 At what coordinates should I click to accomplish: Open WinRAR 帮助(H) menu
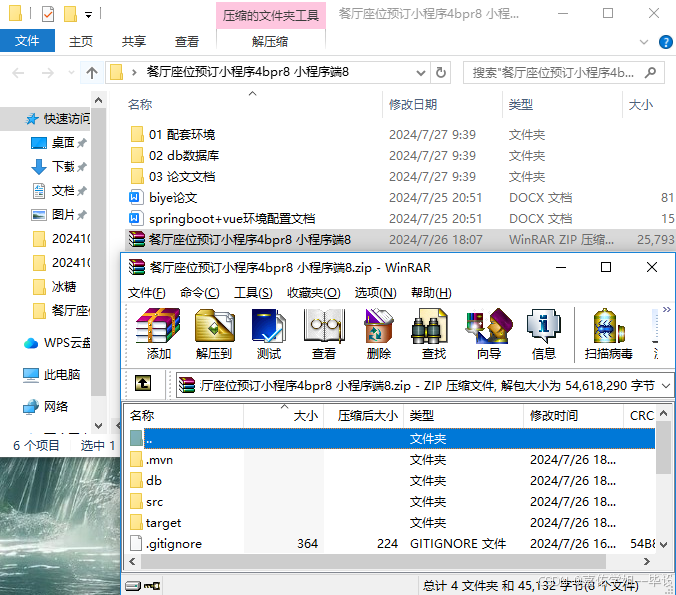pyautogui.click(x=431, y=293)
